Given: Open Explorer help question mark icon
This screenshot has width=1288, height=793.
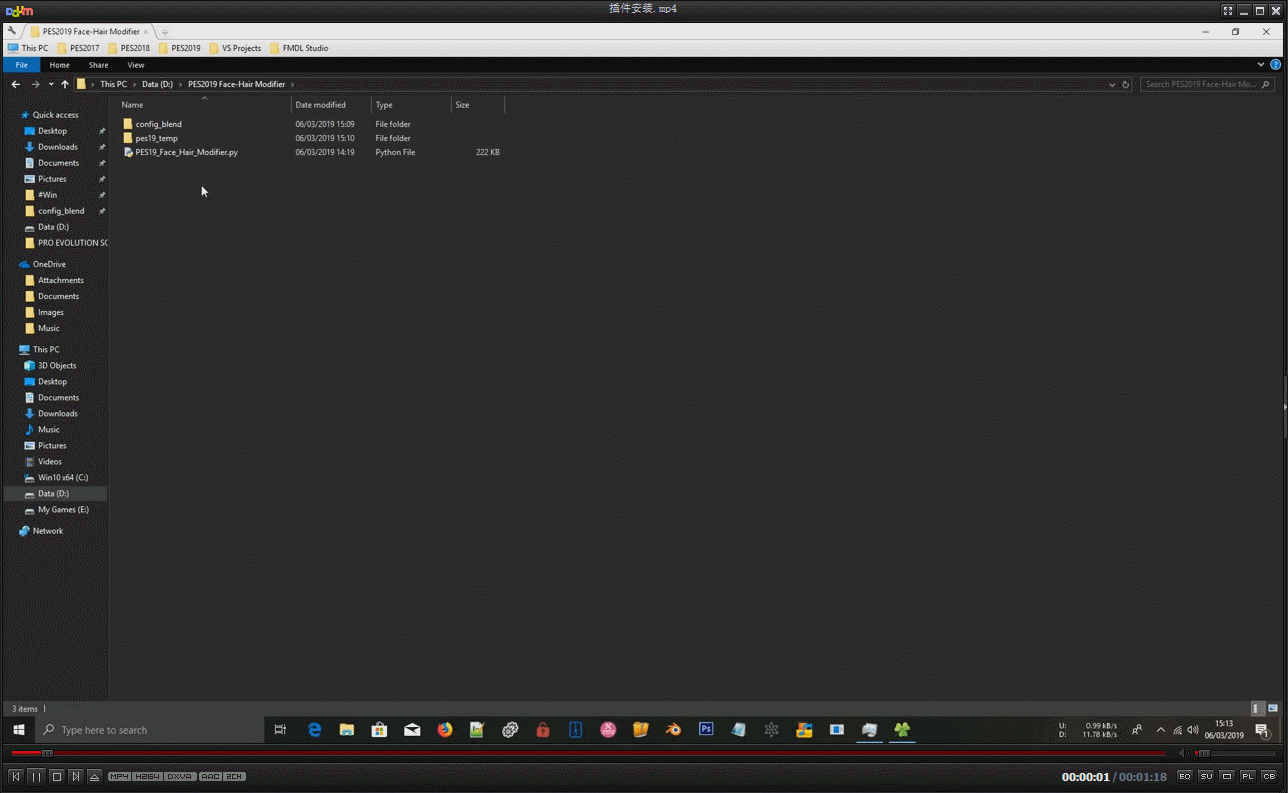Looking at the screenshot, I should 1276,65.
